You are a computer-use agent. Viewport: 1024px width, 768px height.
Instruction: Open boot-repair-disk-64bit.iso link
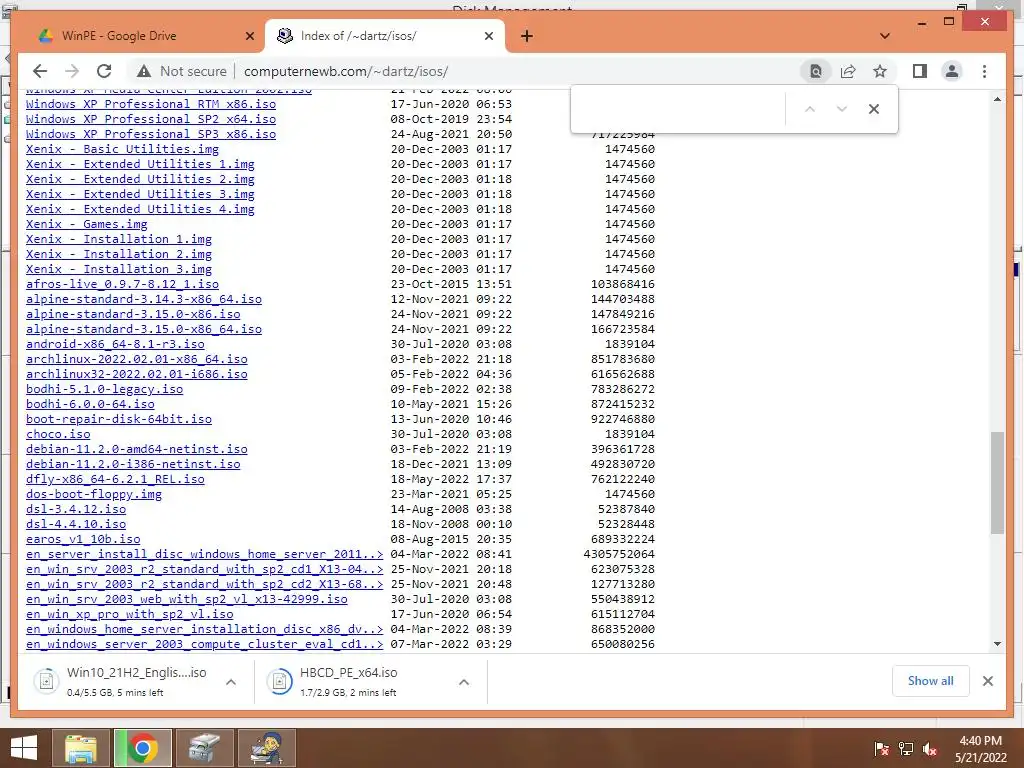119,419
